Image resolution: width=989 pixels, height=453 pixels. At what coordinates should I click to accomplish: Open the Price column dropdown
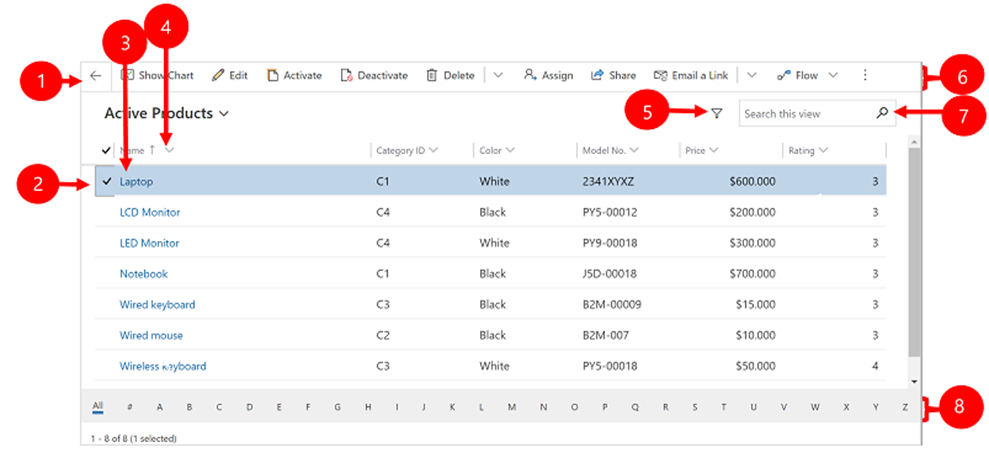coord(714,150)
